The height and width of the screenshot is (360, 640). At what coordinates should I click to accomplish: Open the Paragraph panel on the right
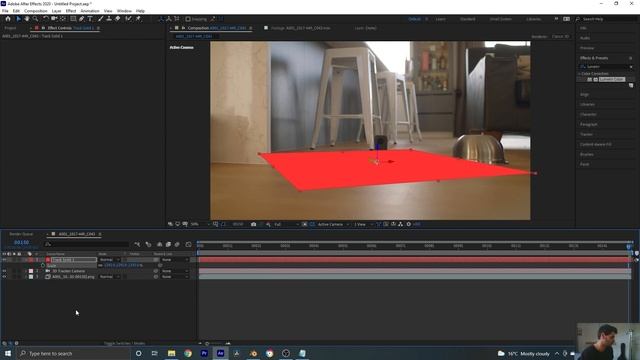[x=589, y=124]
